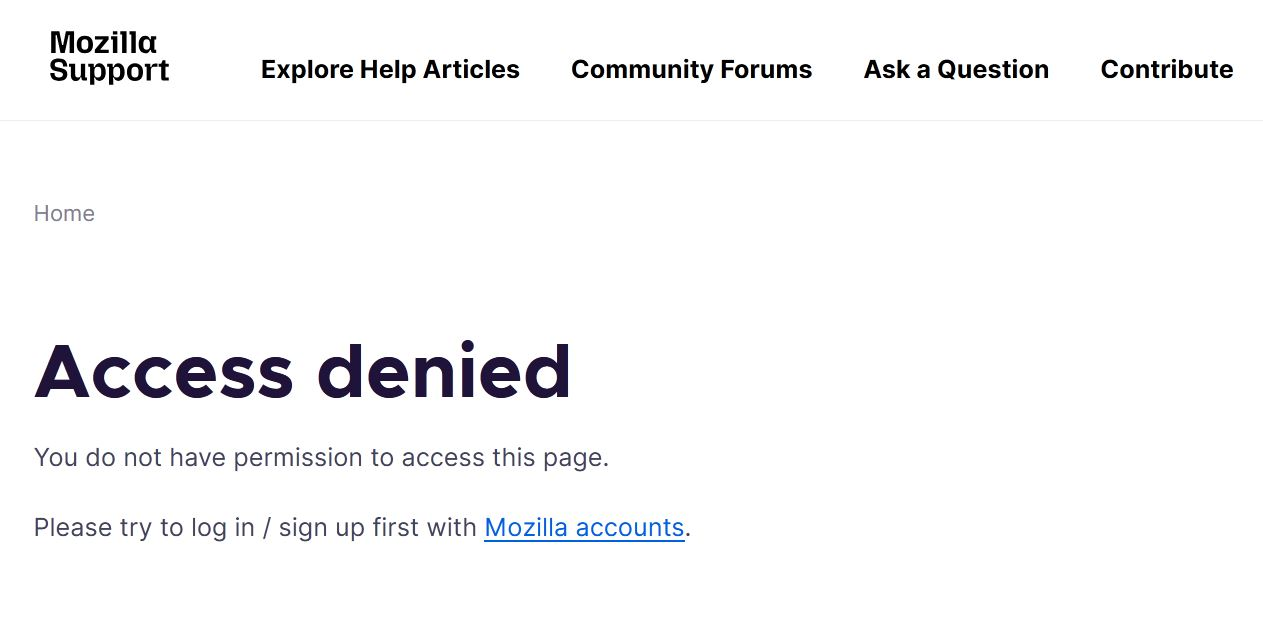Click the 'You do not have permission' message

pos(321,458)
